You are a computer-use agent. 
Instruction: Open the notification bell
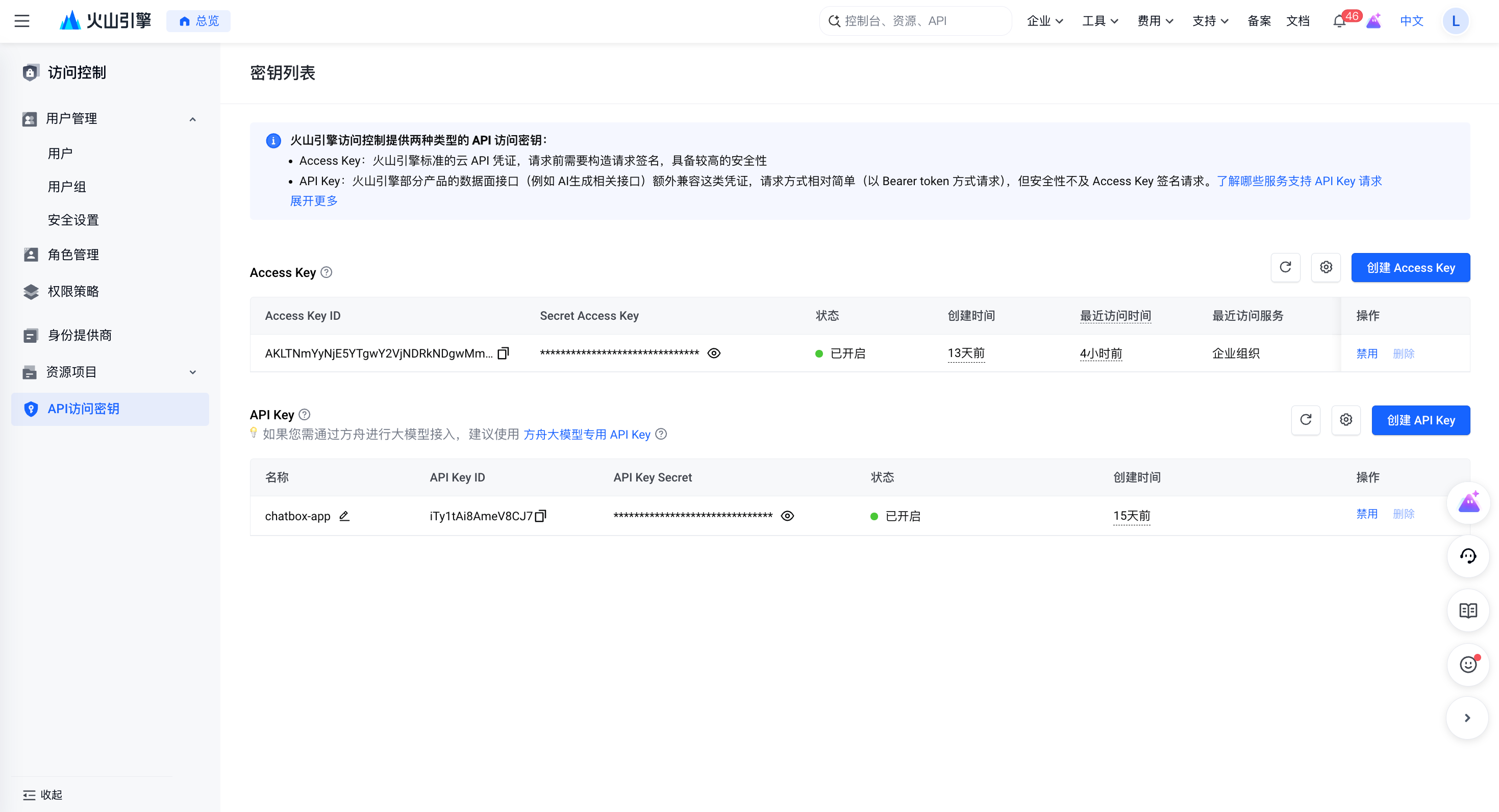click(x=1339, y=21)
